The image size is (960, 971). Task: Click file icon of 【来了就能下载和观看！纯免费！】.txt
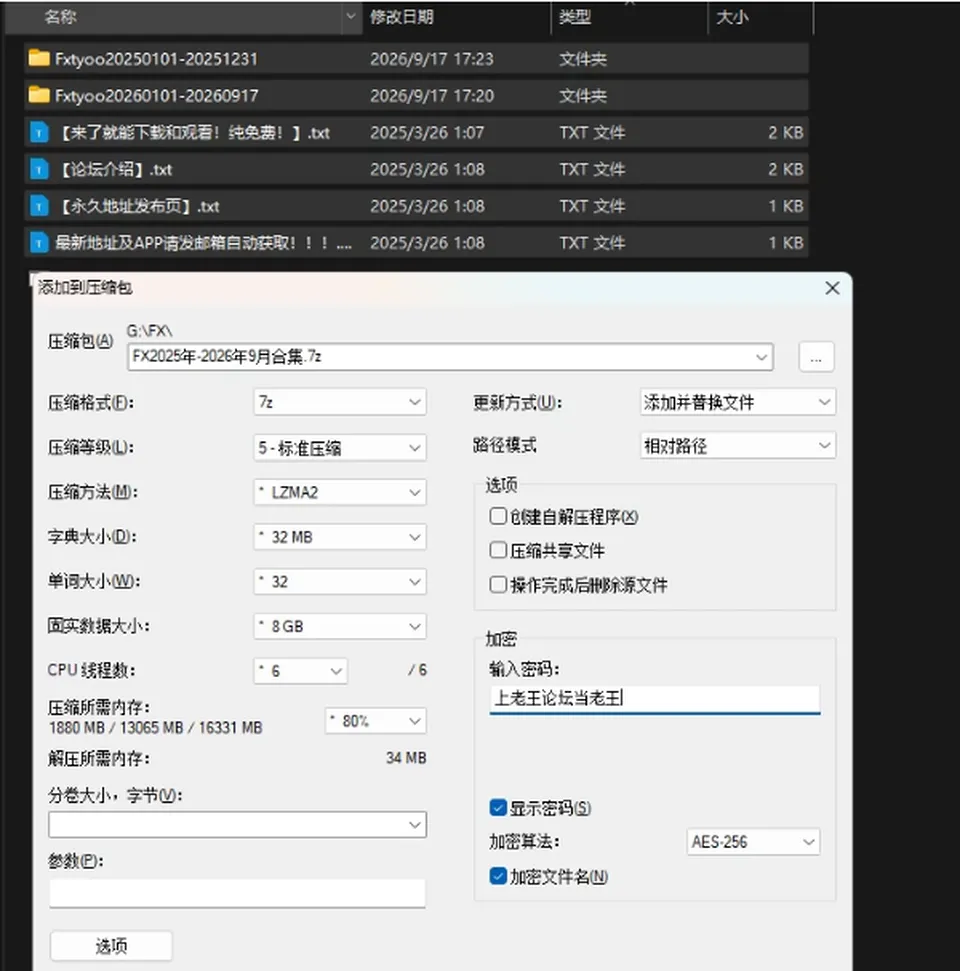click(x=39, y=133)
